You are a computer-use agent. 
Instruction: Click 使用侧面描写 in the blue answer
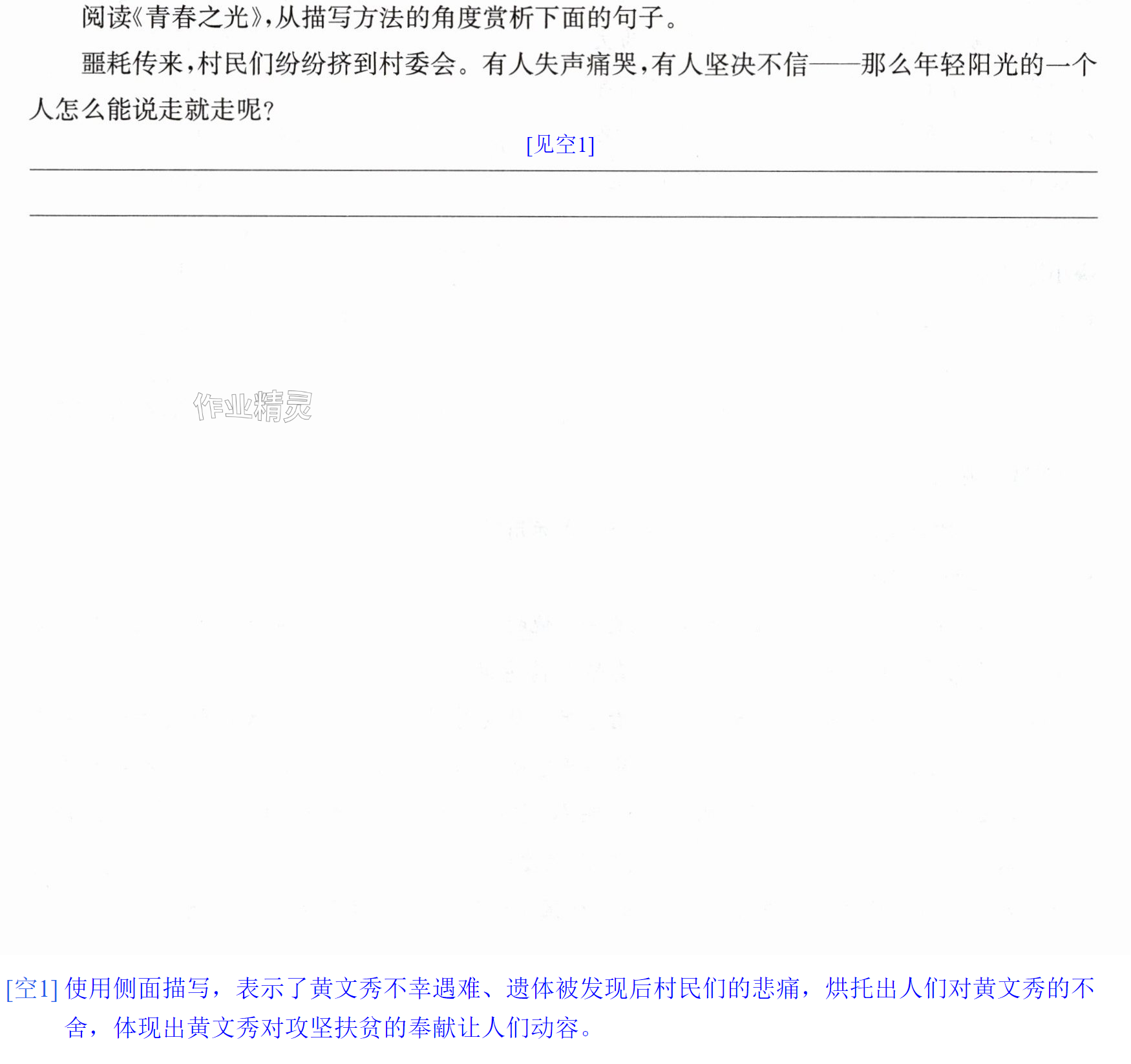[x=138, y=989]
